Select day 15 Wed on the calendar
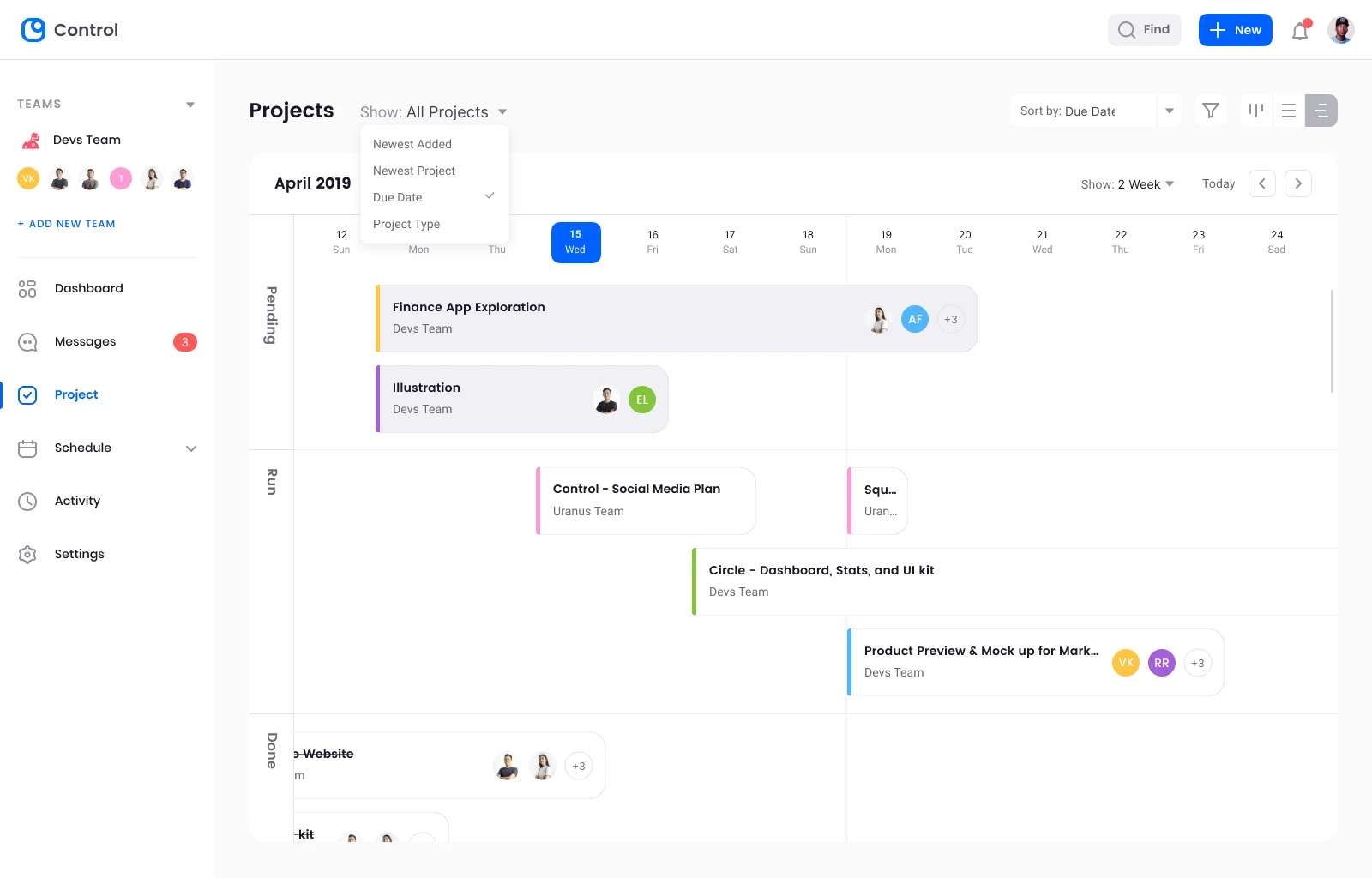The image size is (1372, 878). click(x=575, y=242)
